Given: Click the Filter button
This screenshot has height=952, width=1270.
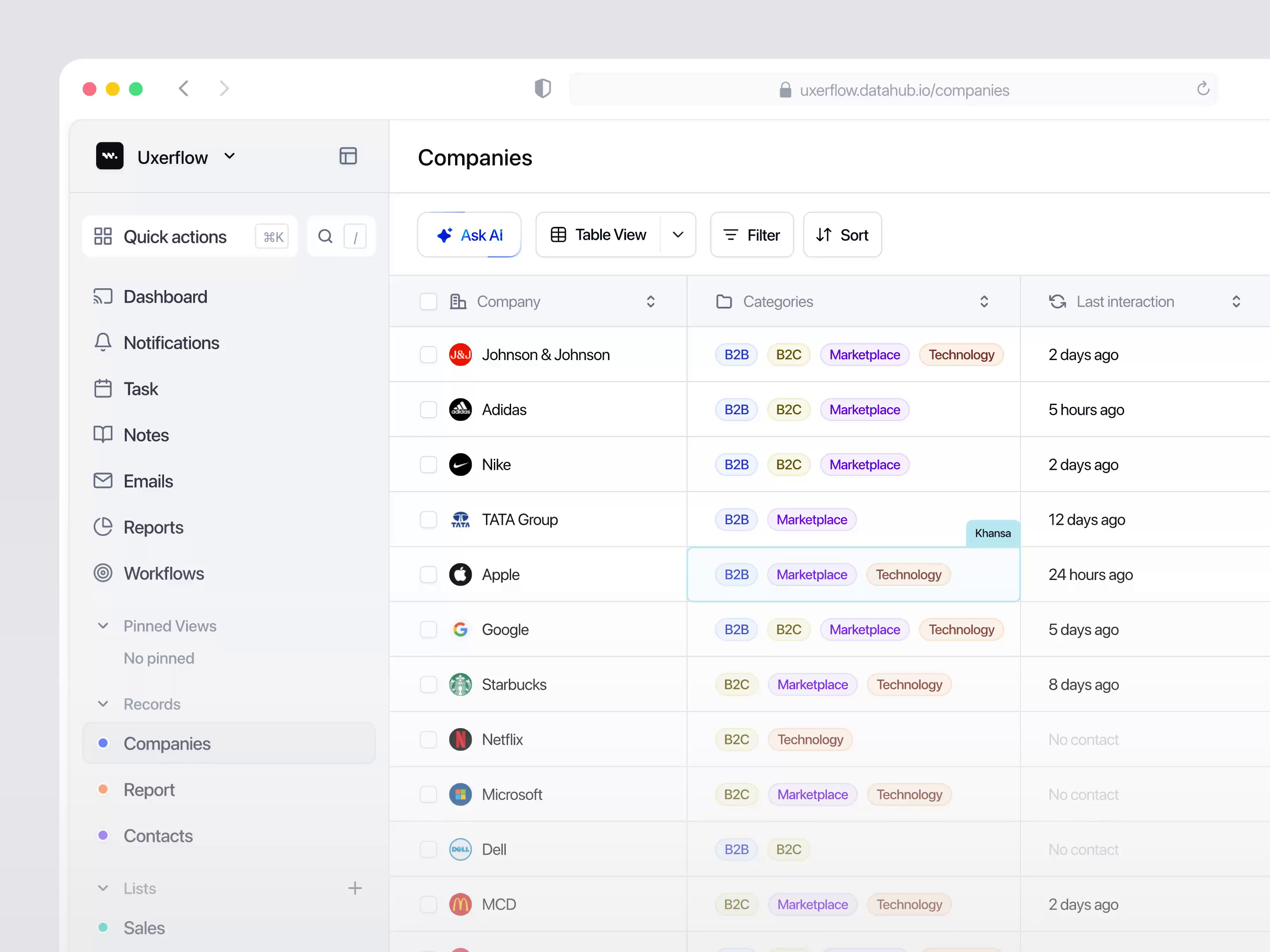Looking at the screenshot, I should point(751,235).
